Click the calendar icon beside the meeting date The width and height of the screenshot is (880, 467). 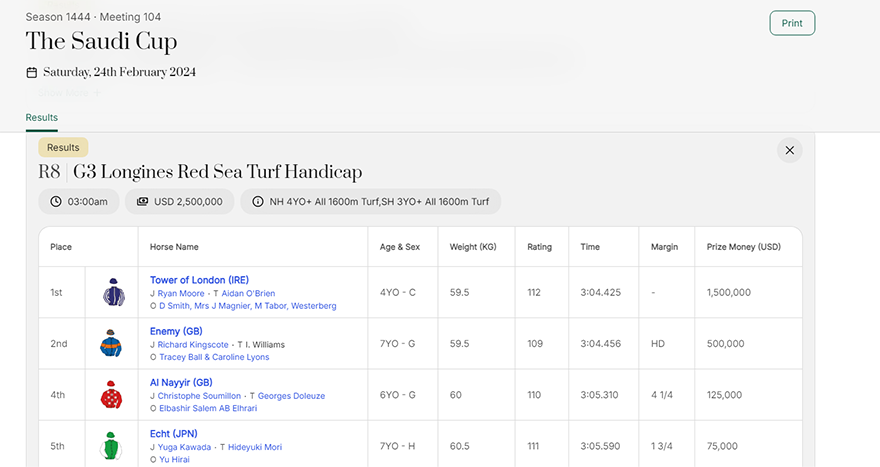32,72
